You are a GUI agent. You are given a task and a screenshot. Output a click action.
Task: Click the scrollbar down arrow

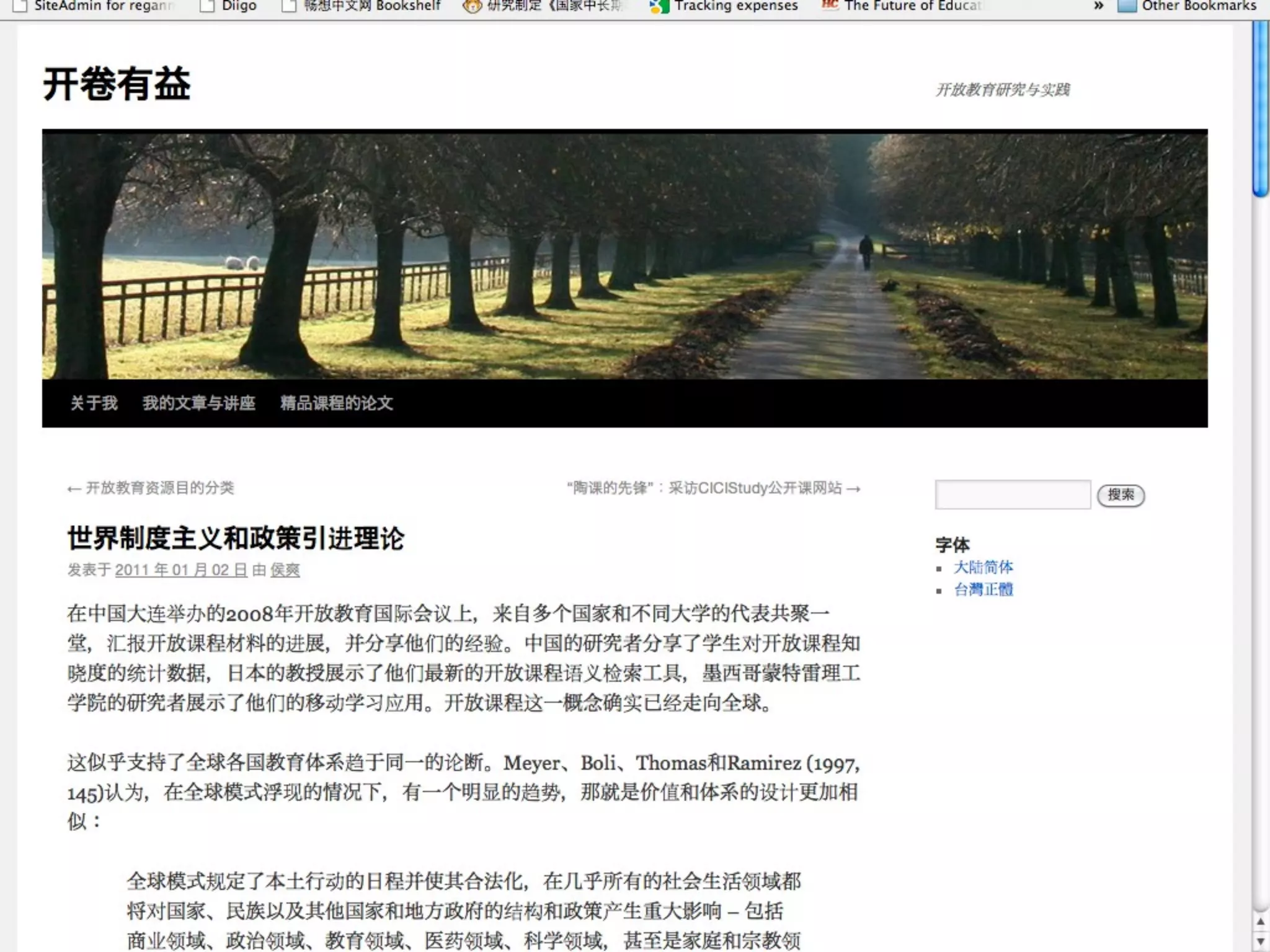(x=1260, y=942)
